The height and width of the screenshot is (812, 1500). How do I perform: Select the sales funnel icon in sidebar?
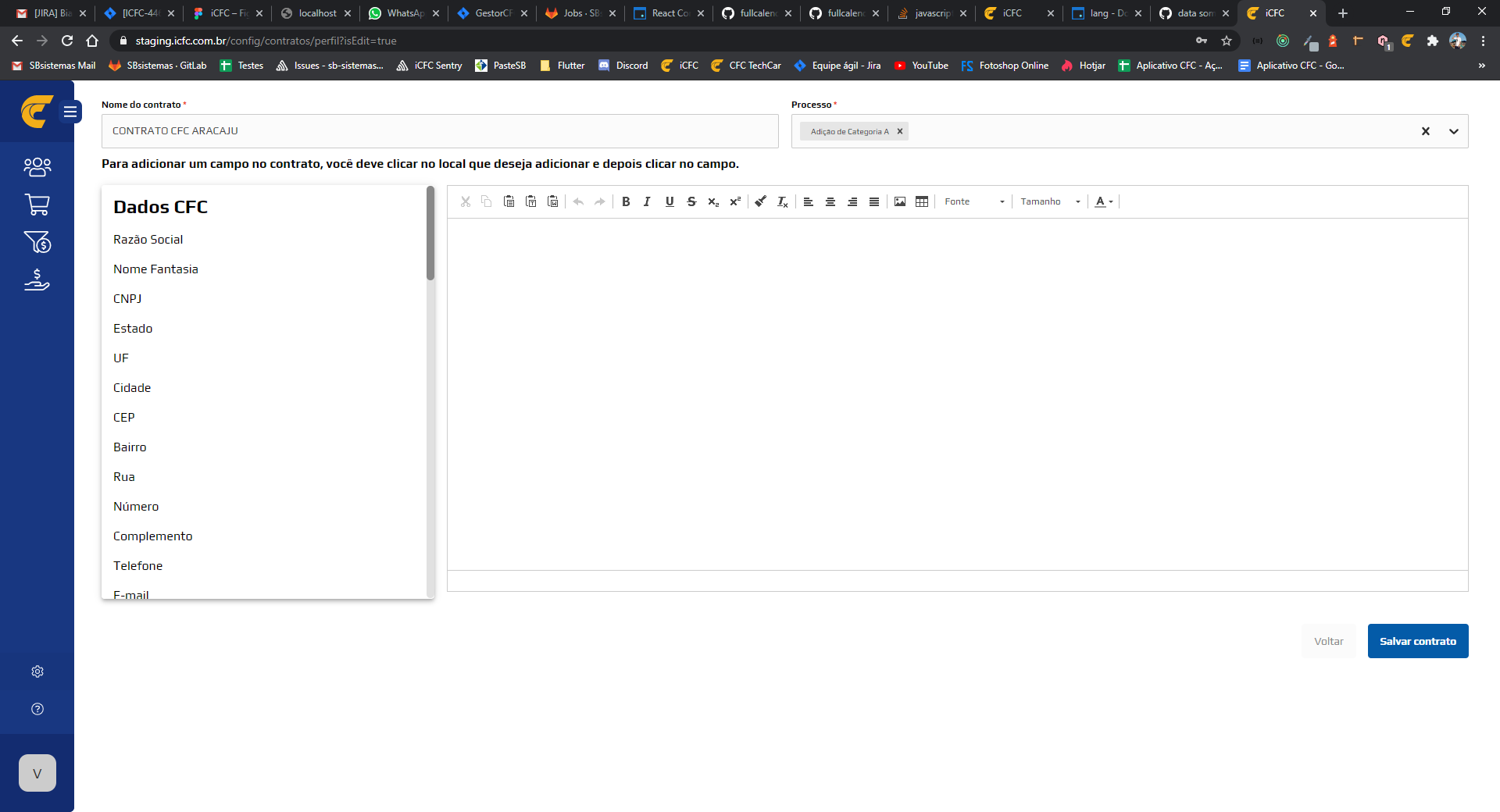[37, 242]
